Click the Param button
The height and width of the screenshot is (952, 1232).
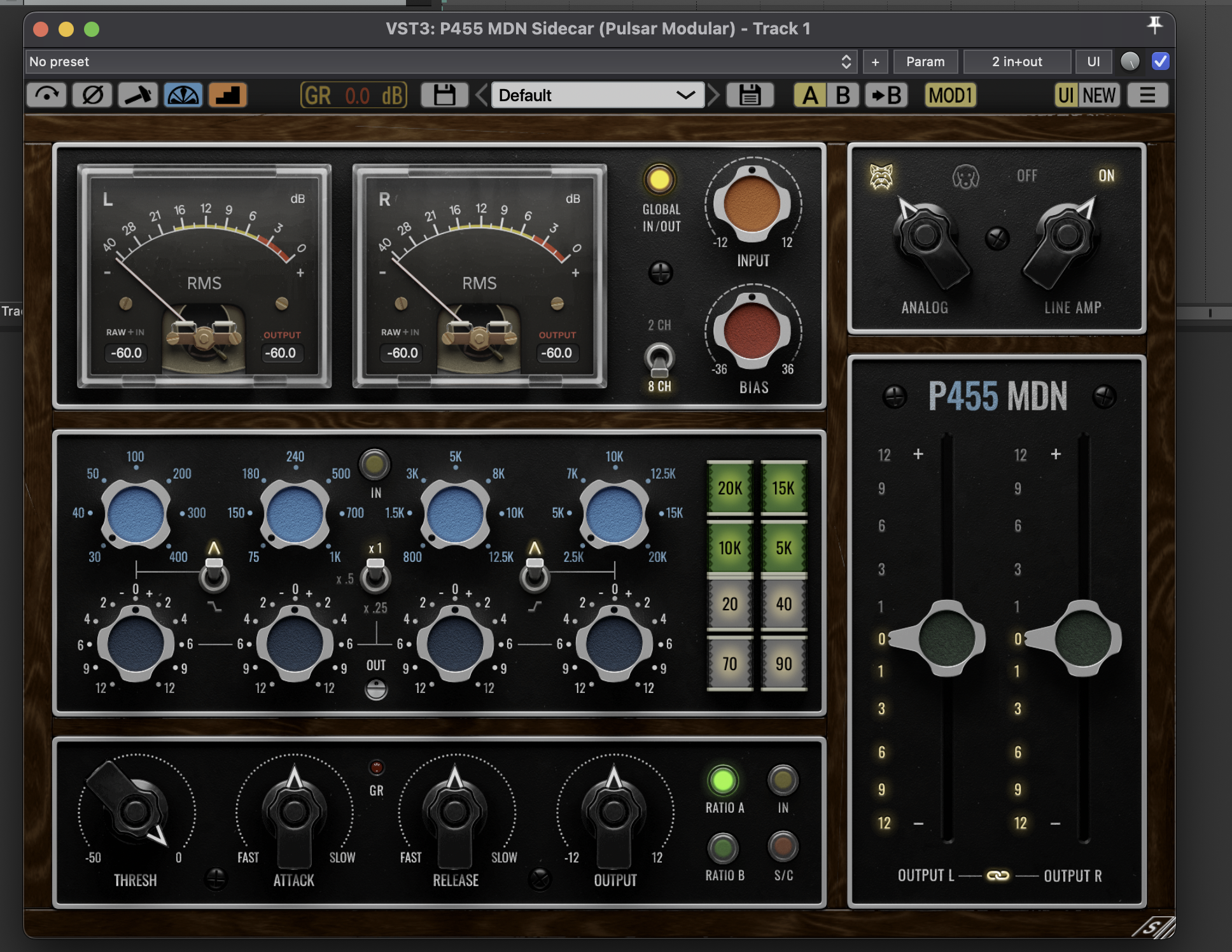tap(925, 62)
